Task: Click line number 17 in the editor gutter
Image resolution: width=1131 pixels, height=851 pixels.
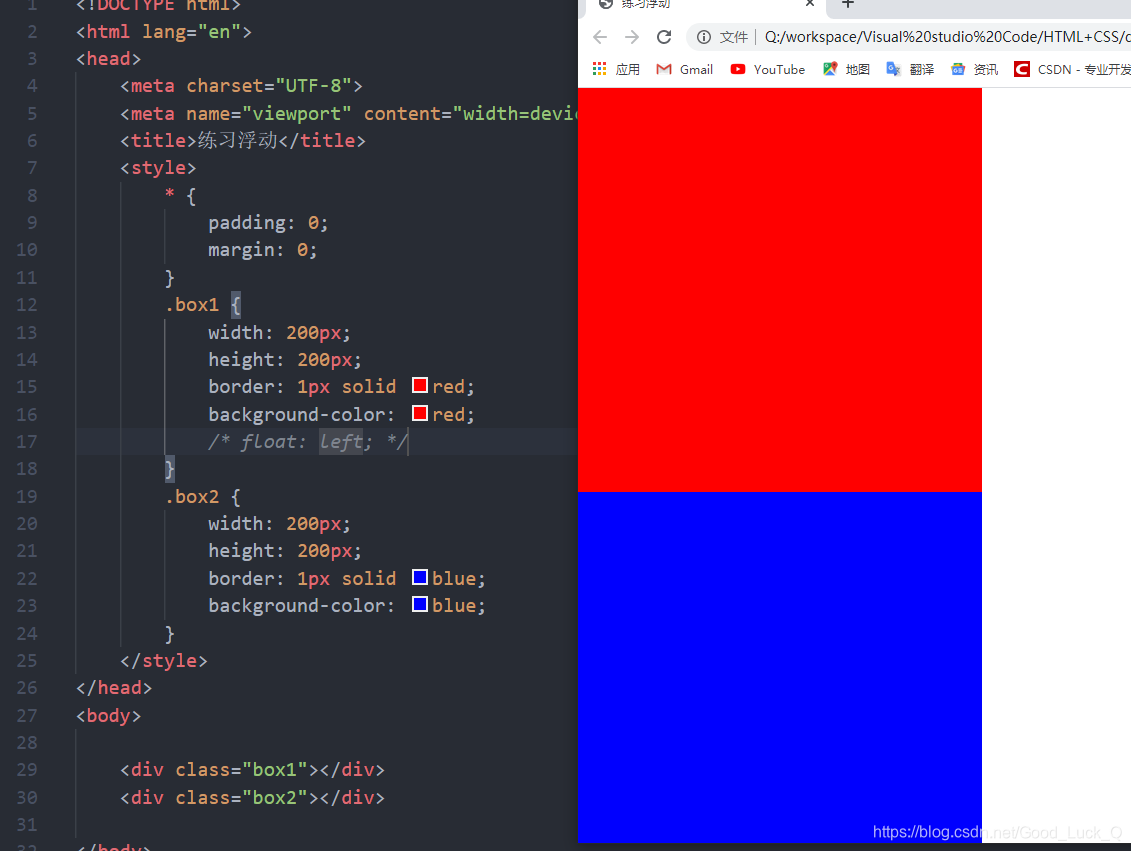Action: click(x=27, y=441)
